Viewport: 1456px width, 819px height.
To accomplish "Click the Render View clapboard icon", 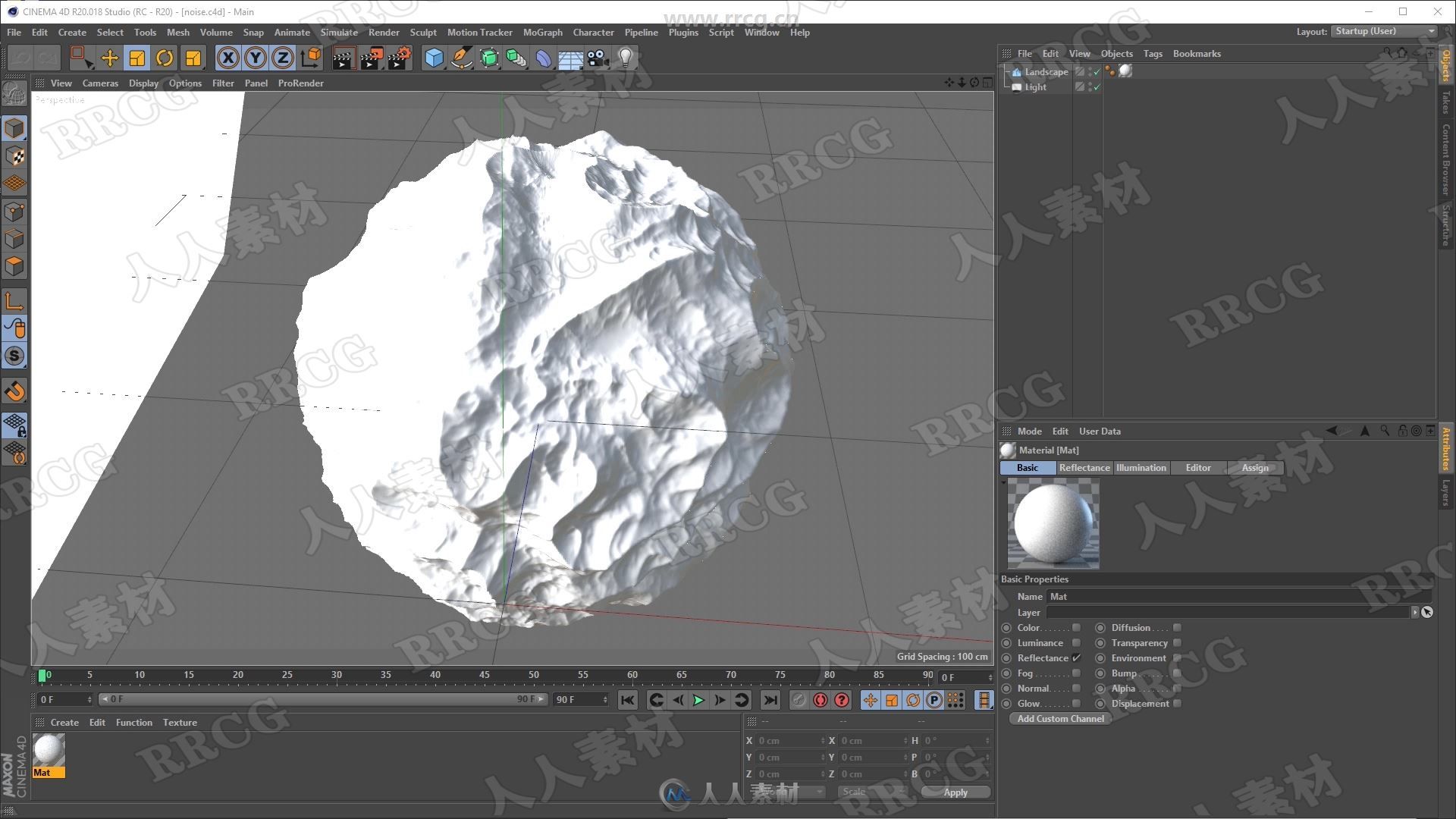I will (x=344, y=58).
